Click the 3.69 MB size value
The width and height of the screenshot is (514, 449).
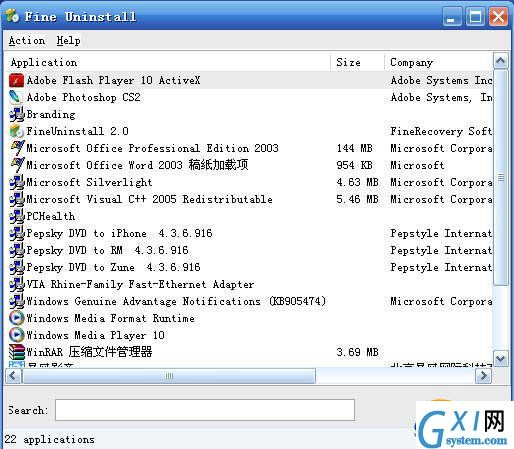(357, 352)
